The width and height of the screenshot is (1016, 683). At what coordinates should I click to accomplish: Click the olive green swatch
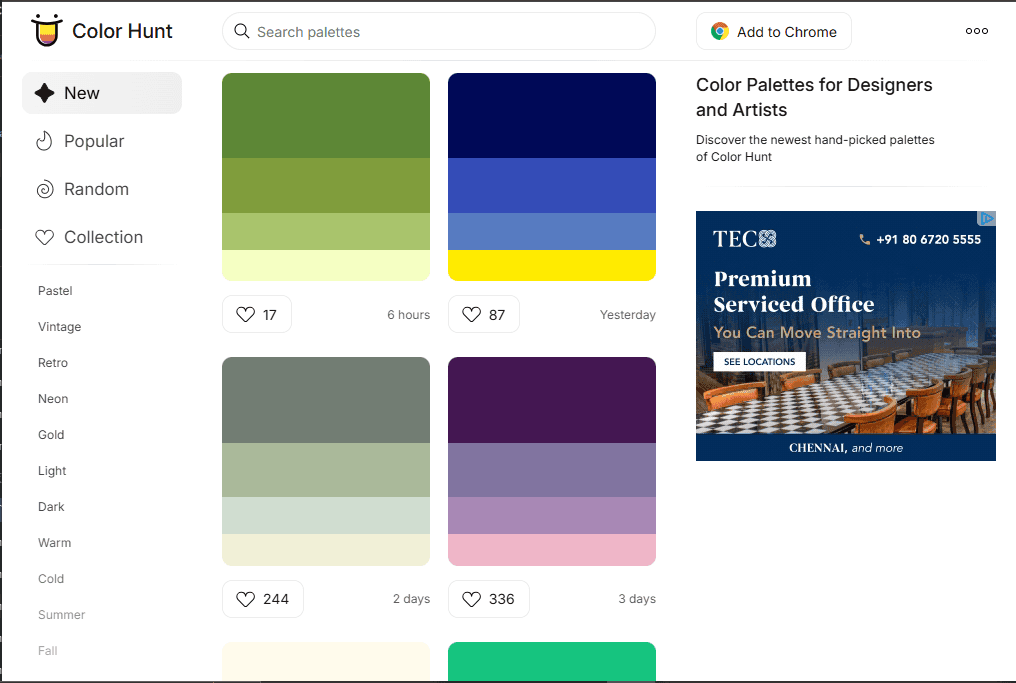(326, 185)
